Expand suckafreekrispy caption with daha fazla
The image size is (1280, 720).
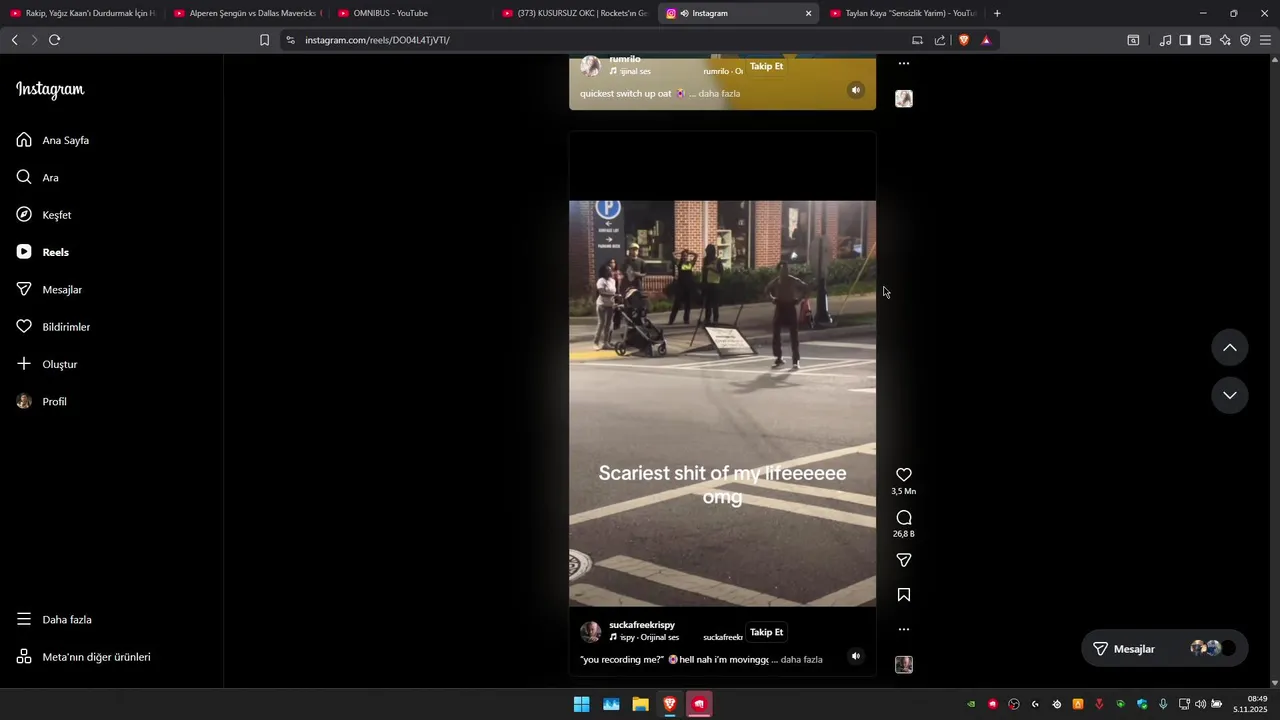pos(802,660)
